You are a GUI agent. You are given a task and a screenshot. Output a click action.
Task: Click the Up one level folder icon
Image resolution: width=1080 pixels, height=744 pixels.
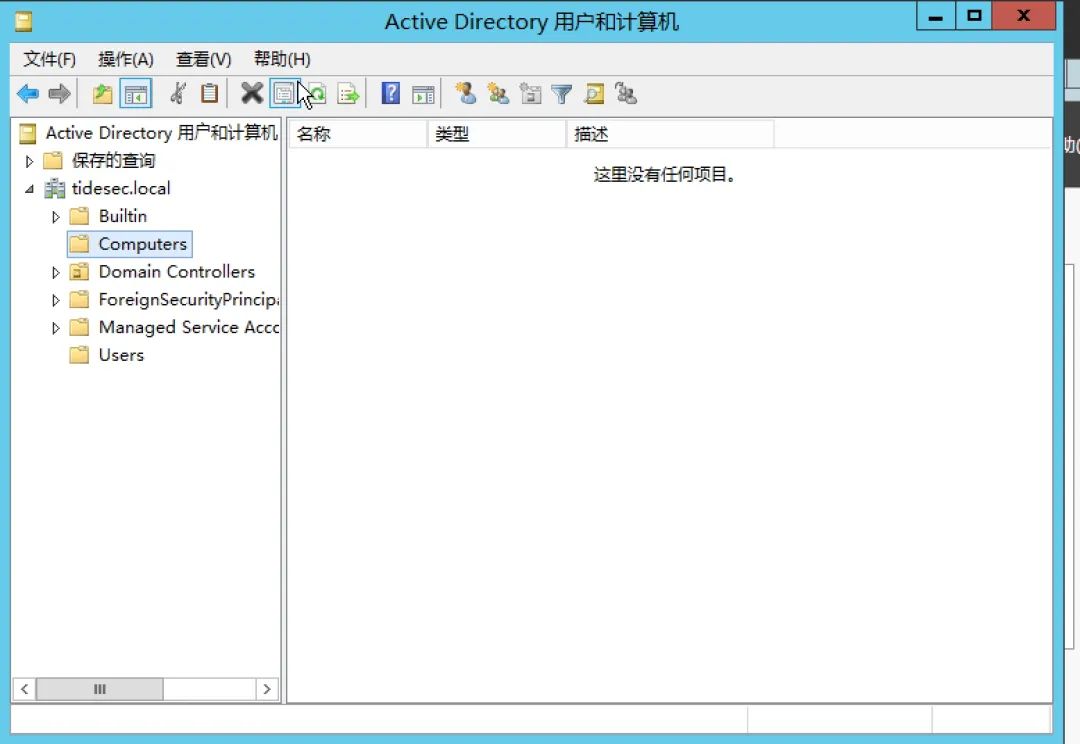[102, 94]
